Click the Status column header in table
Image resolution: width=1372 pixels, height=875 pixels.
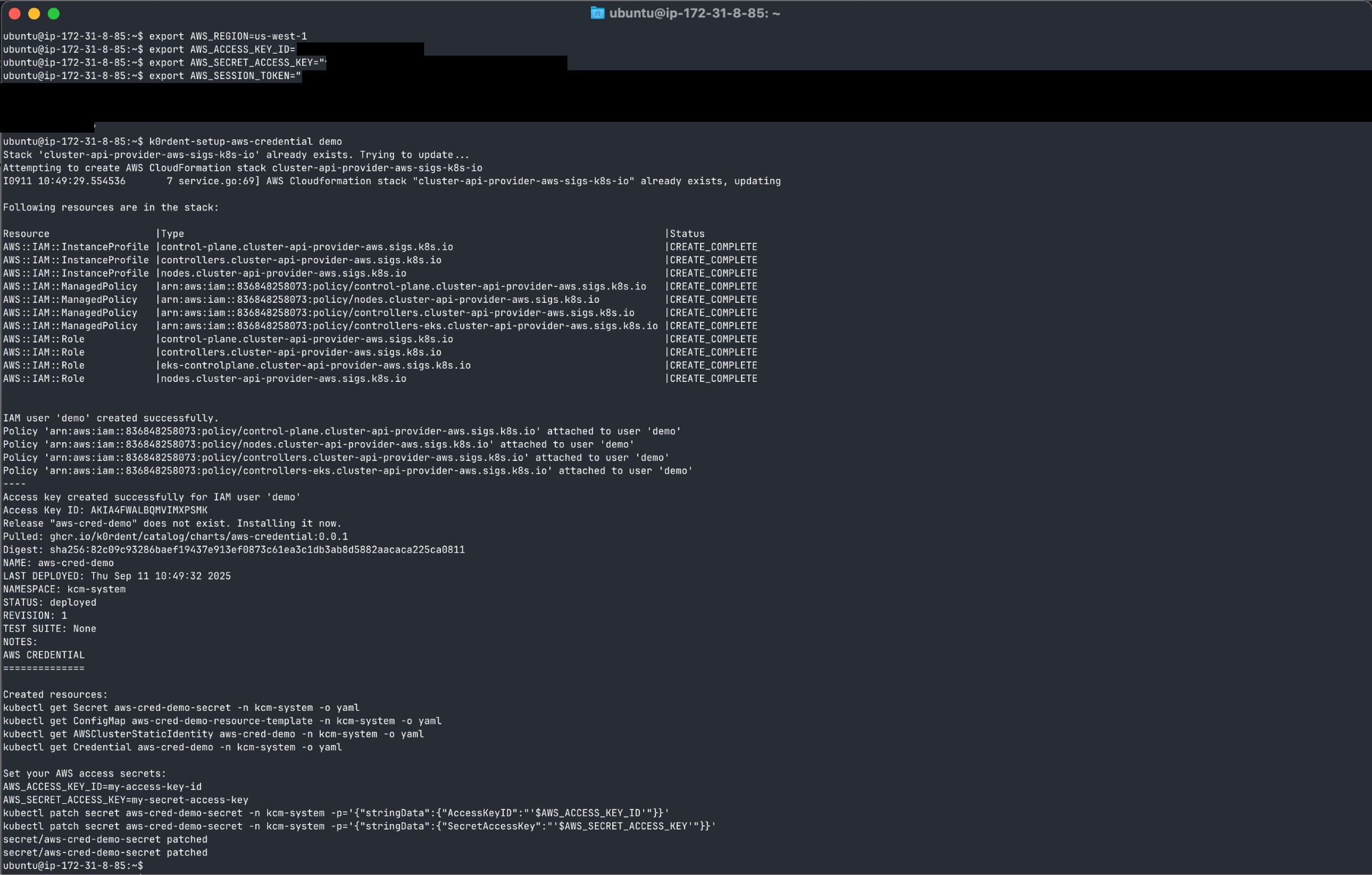point(687,234)
